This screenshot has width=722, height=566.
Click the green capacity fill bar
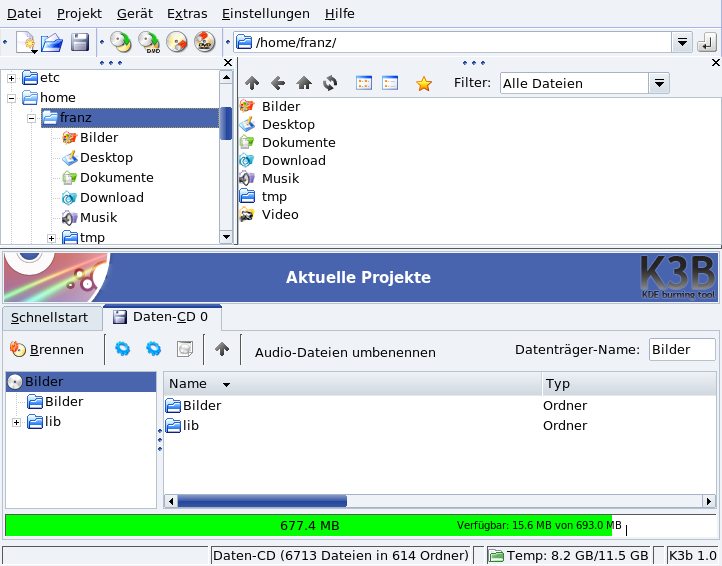tap(309, 525)
